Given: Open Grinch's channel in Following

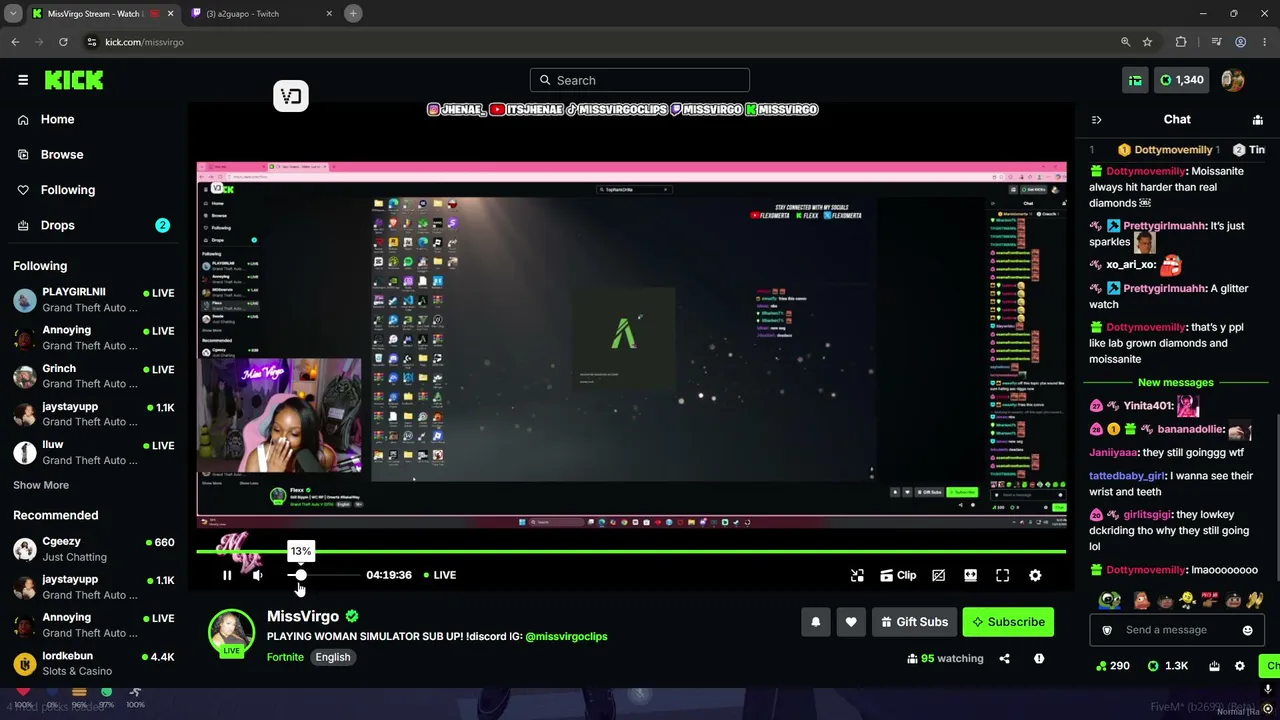Looking at the screenshot, I should tap(93, 376).
